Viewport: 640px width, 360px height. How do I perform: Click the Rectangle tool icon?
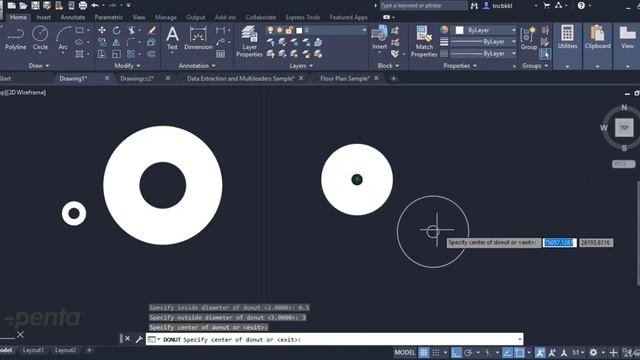click(80, 30)
